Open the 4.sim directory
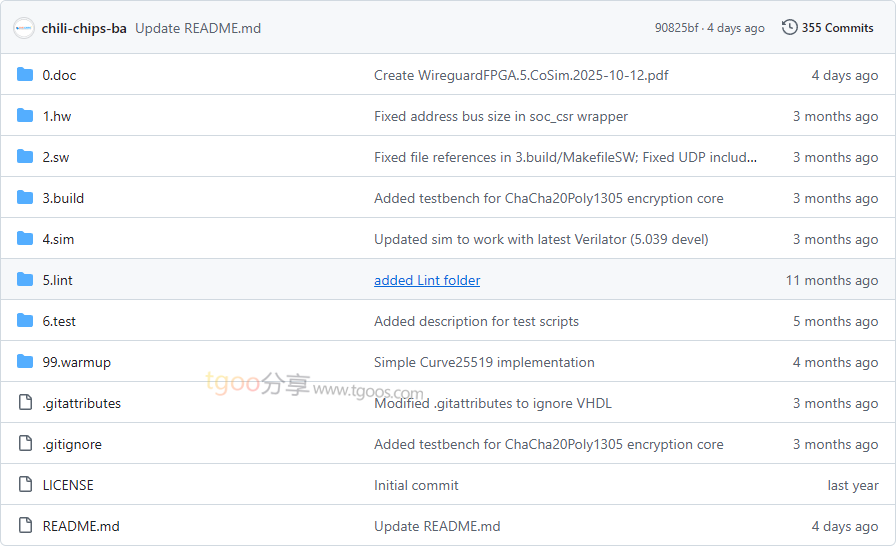 coord(58,239)
